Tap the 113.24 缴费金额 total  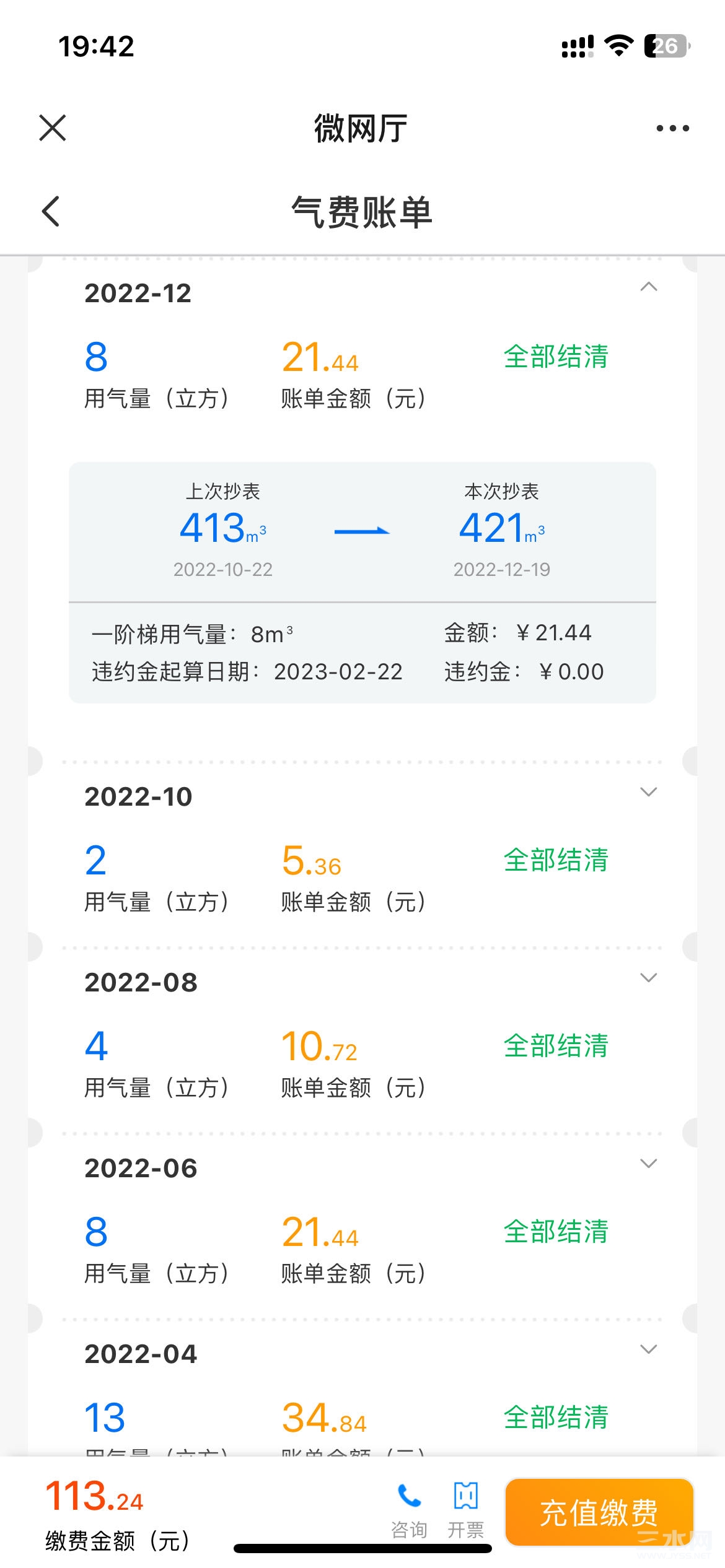94,1496
